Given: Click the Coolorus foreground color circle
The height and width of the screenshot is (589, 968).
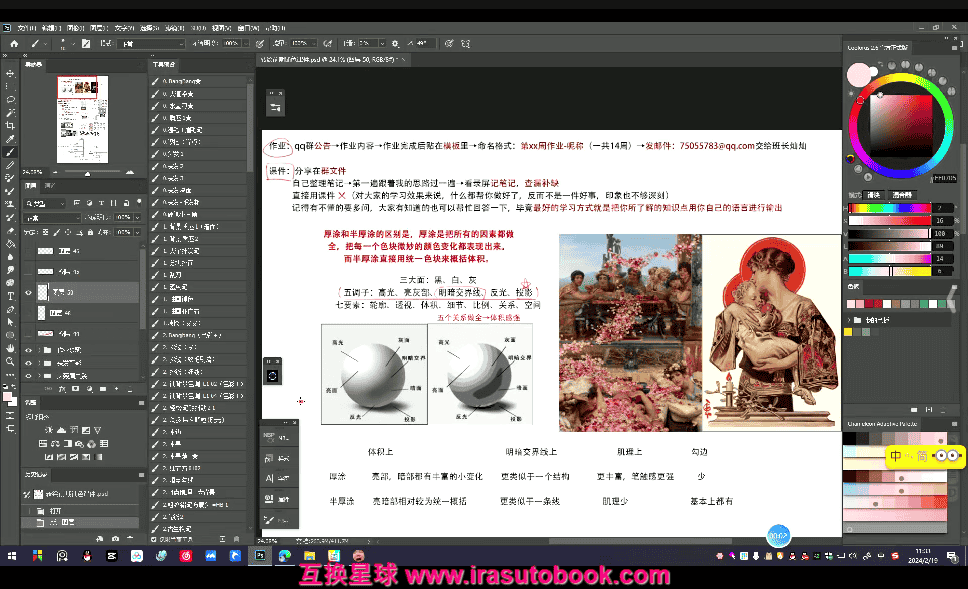Looking at the screenshot, I should 859,75.
